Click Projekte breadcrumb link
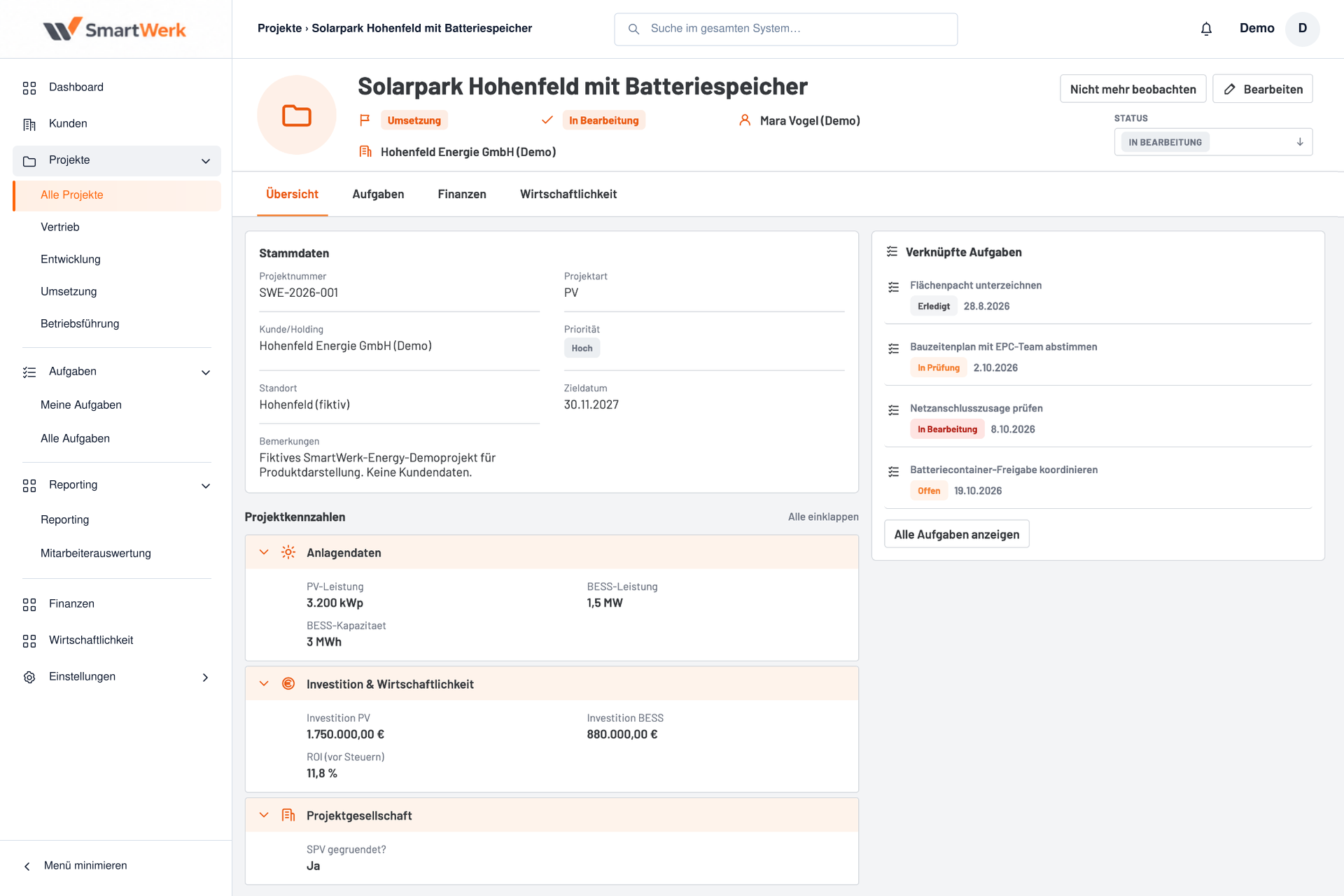This screenshot has height=896, width=1344. (x=279, y=29)
